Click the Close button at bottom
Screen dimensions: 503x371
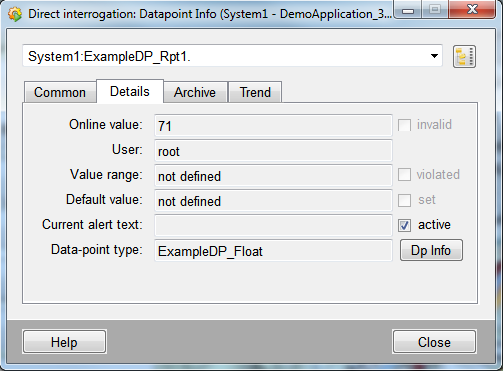pos(434,342)
